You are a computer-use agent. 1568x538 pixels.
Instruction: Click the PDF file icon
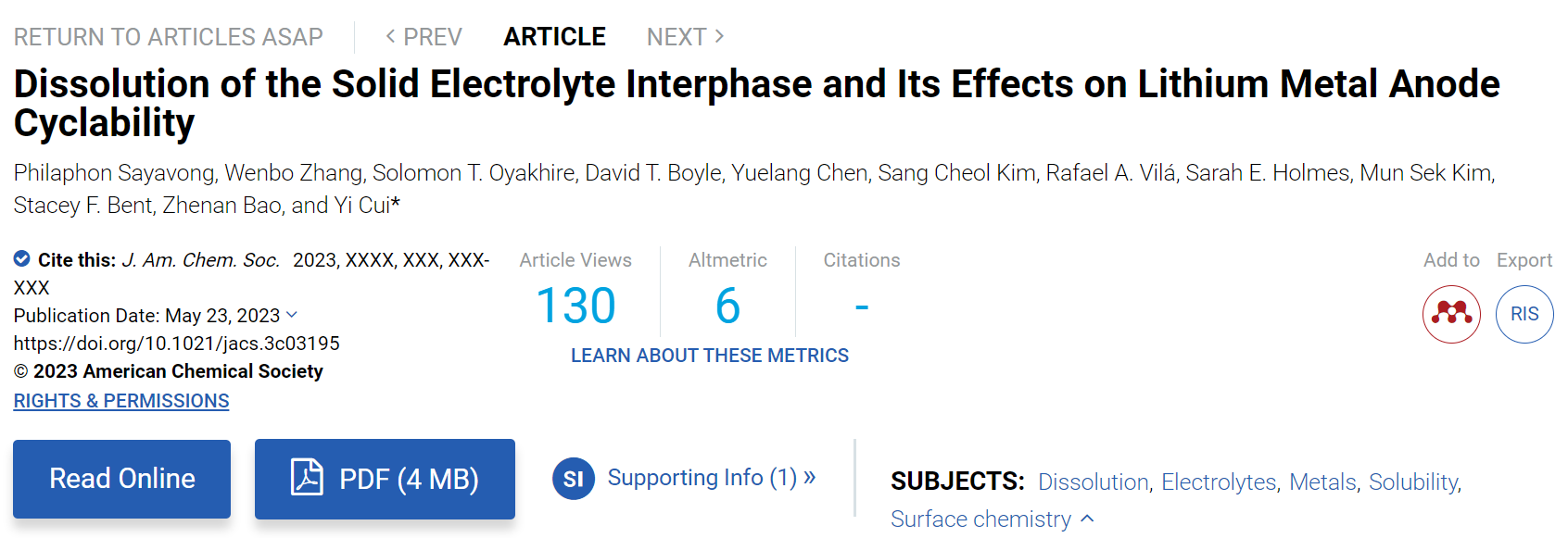click(307, 478)
